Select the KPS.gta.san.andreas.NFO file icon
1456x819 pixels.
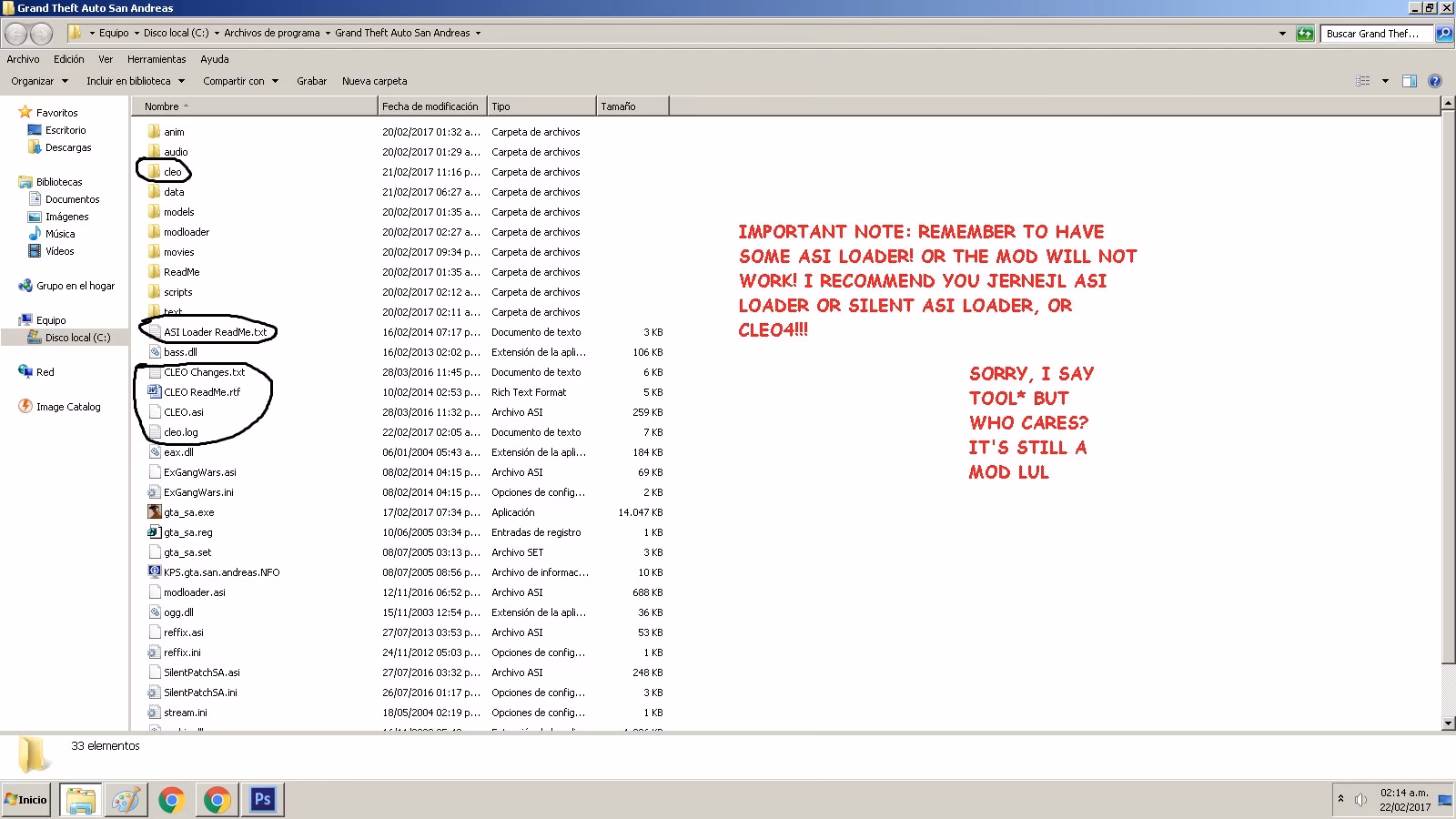coord(155,572)
